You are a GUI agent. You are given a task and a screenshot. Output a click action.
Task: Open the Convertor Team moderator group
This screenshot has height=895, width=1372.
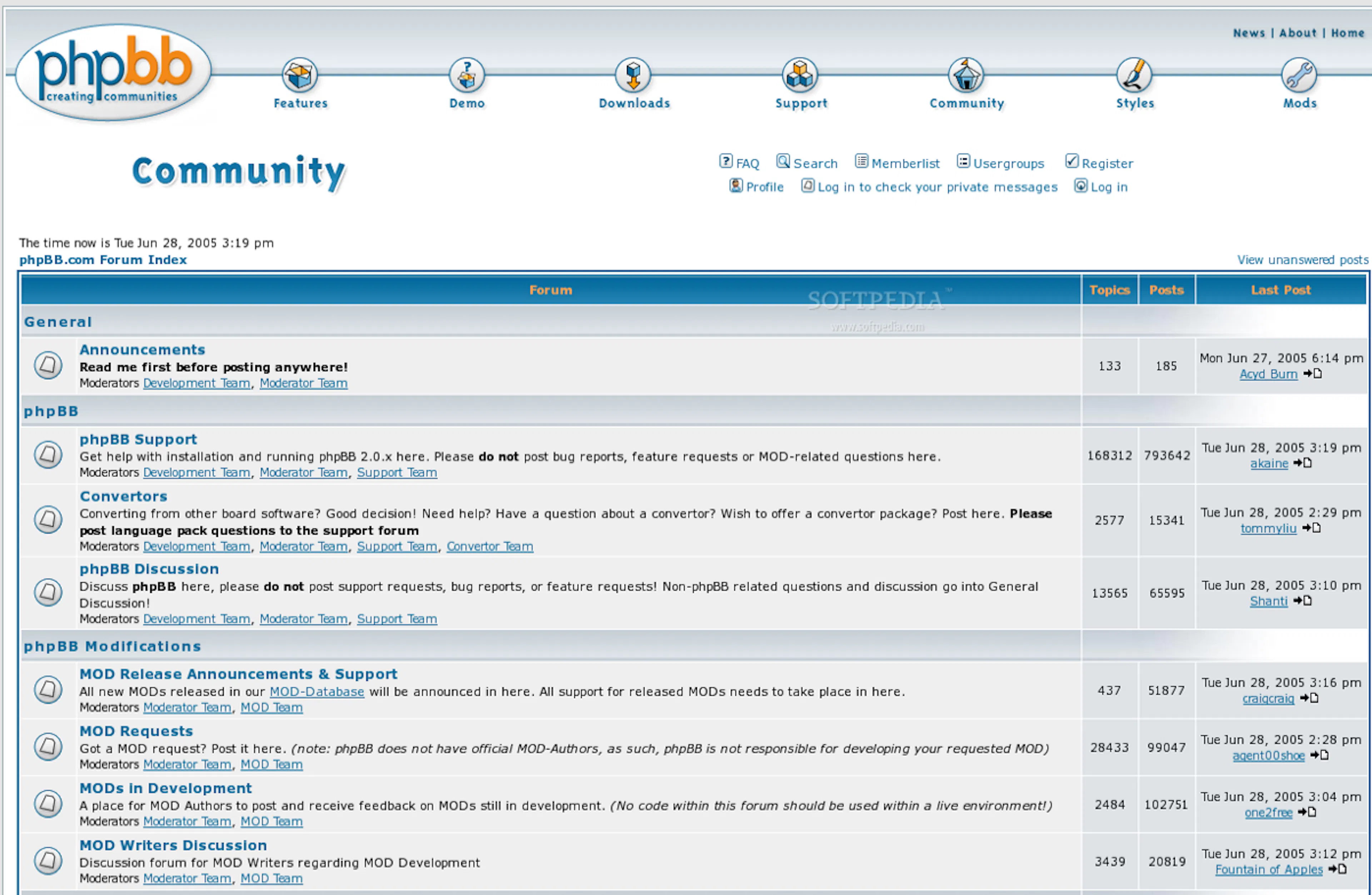coord(490,546)
